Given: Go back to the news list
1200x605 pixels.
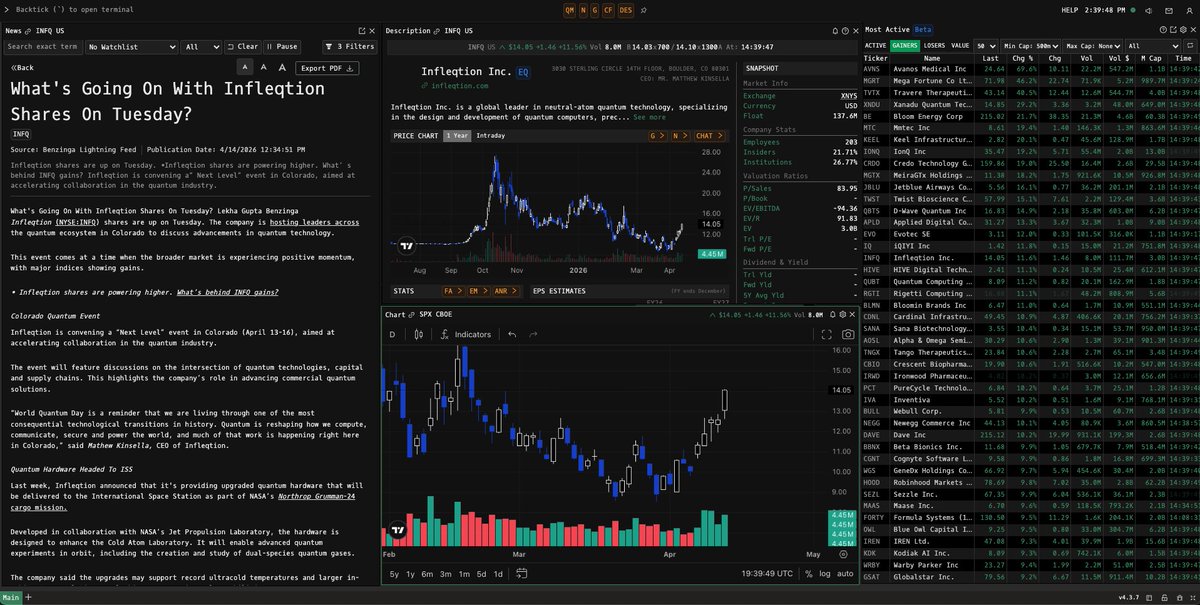Looking at the screenshot, I should pos(22,68).
